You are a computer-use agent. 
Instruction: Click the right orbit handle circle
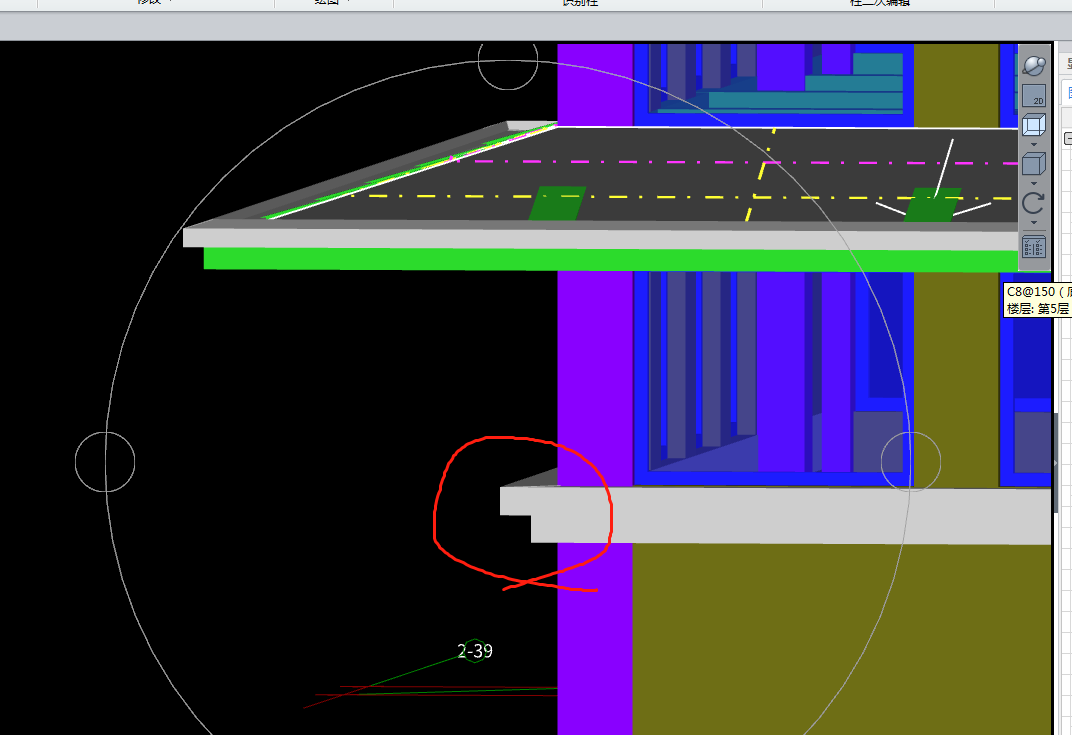911,462
